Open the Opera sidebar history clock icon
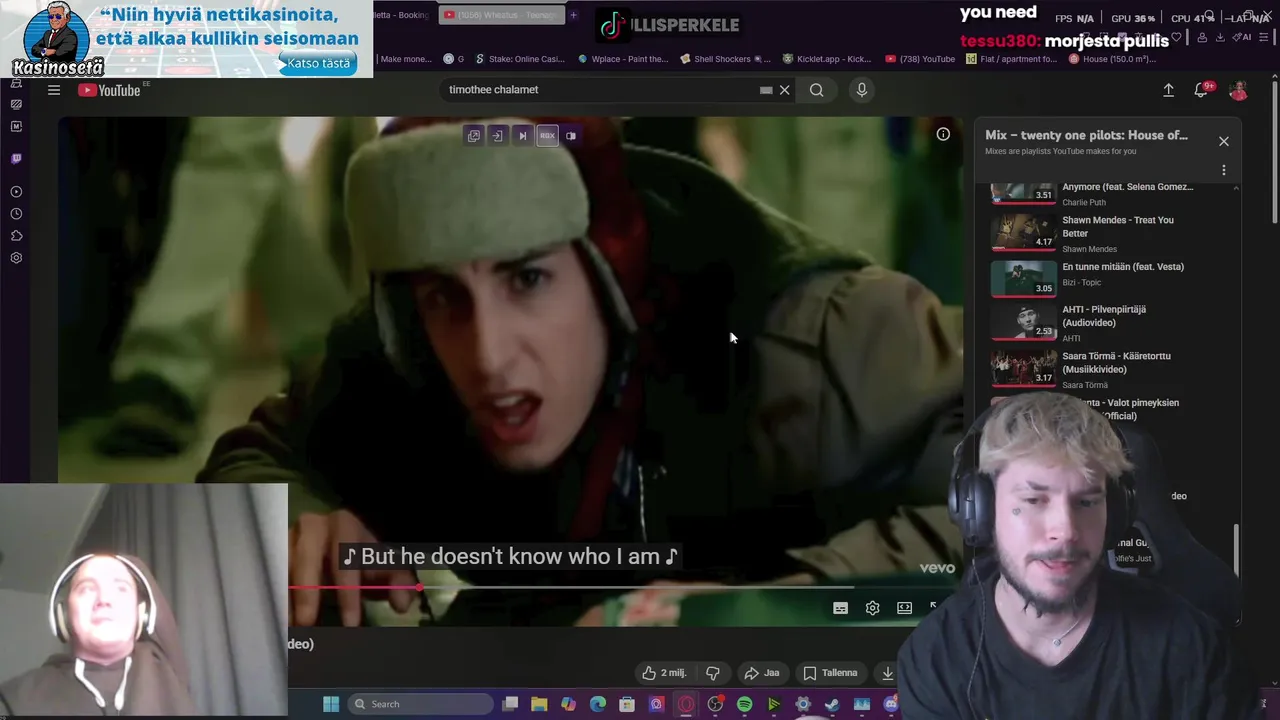The width and height of the screenshot is (1280, 720). point(16,214)
